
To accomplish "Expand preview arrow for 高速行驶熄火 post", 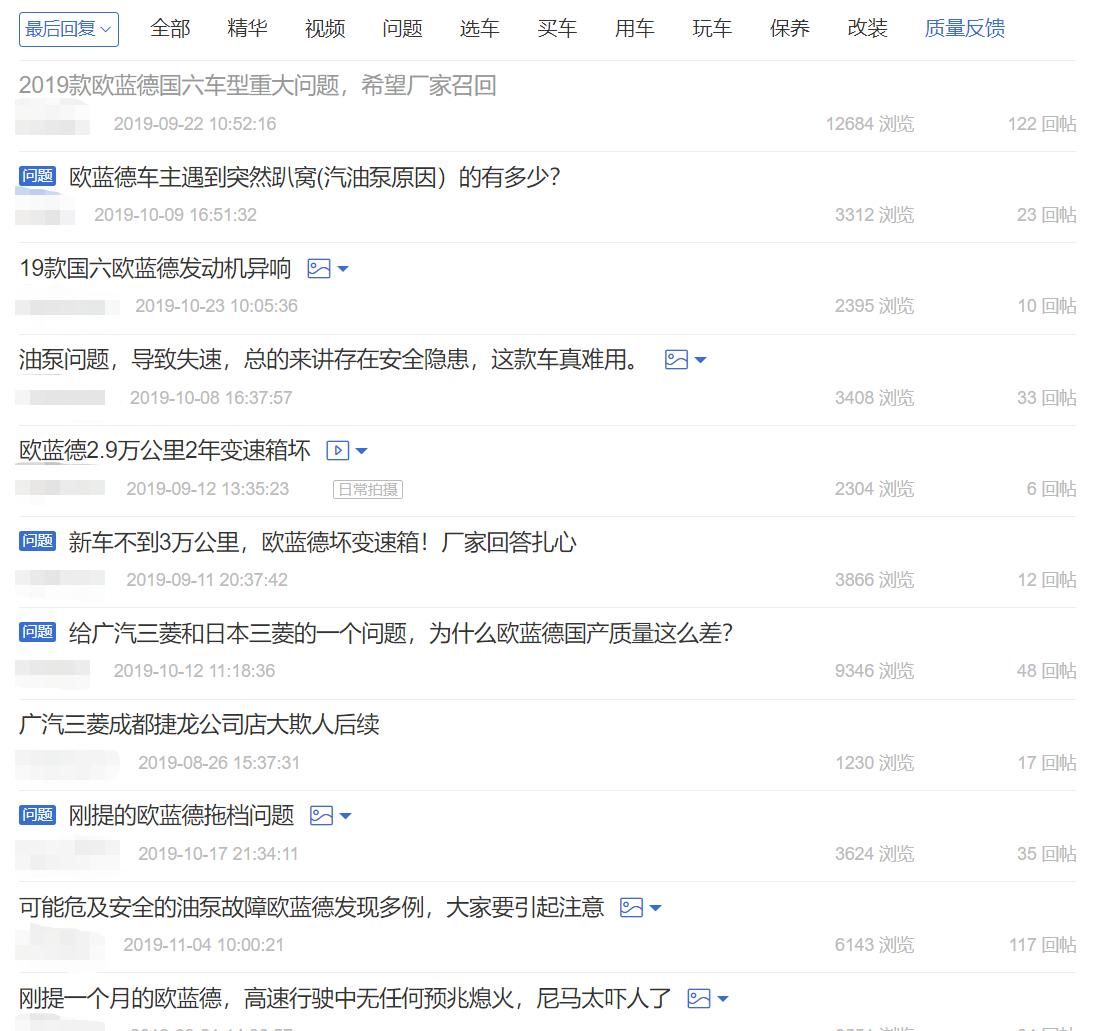I will [723, 999].
